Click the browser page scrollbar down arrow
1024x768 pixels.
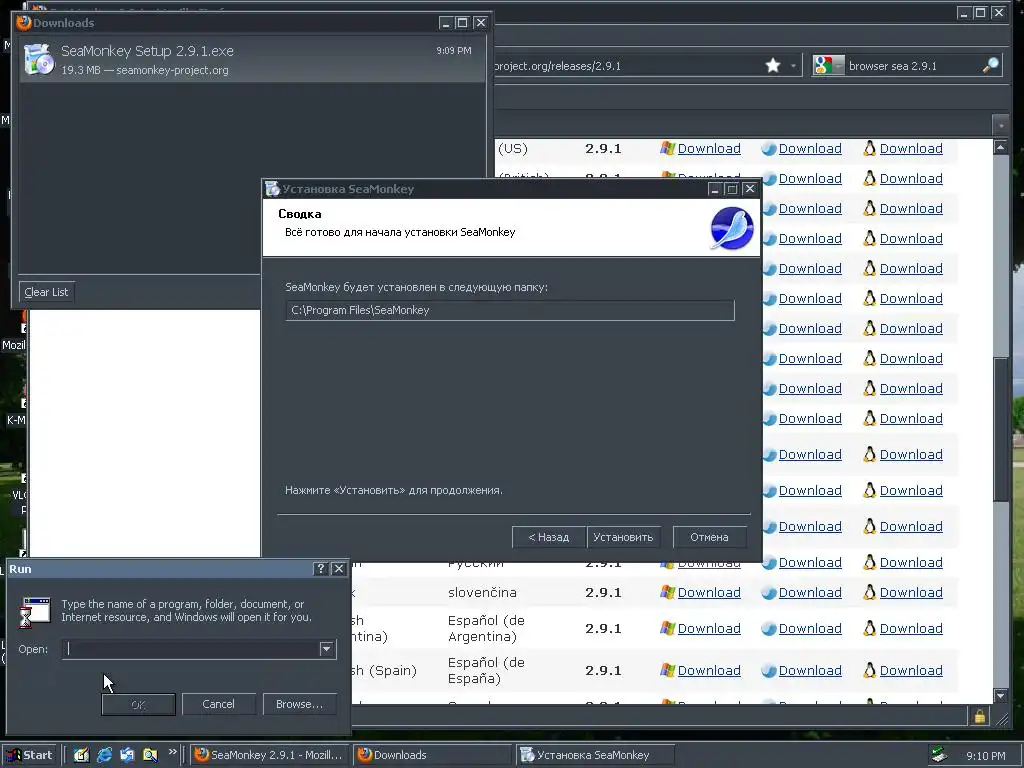1000,696
